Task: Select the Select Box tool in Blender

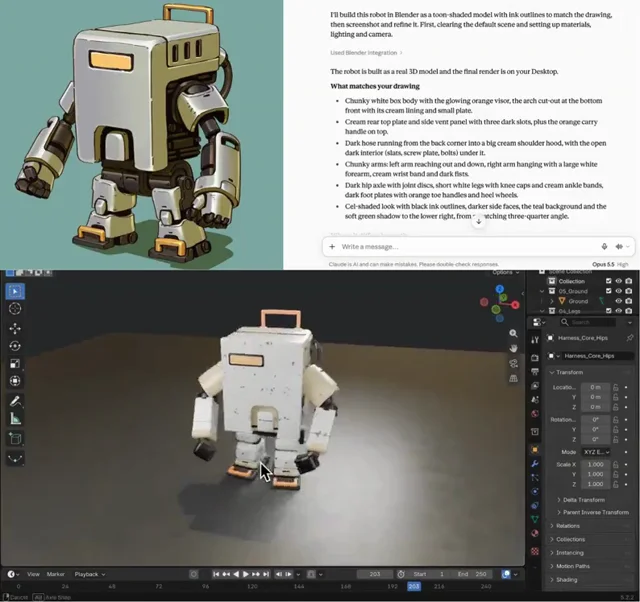Action: coord(15,291)
